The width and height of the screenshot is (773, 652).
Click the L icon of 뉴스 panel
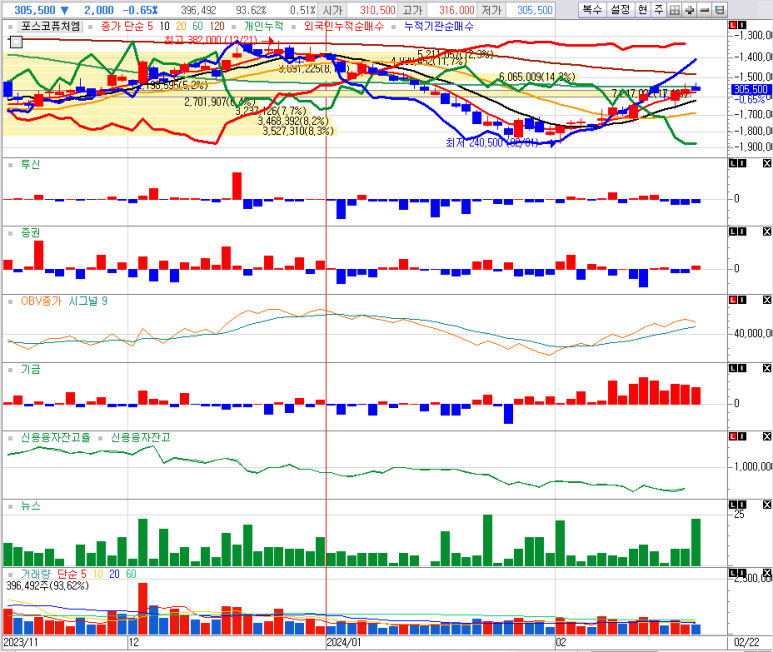[x=733, y=505]
